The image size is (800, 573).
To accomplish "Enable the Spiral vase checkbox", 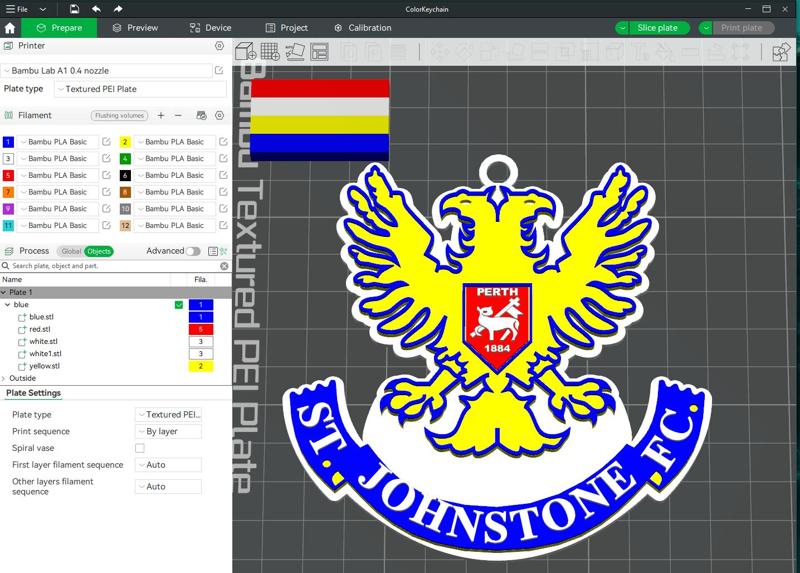I will pos(140,448).
